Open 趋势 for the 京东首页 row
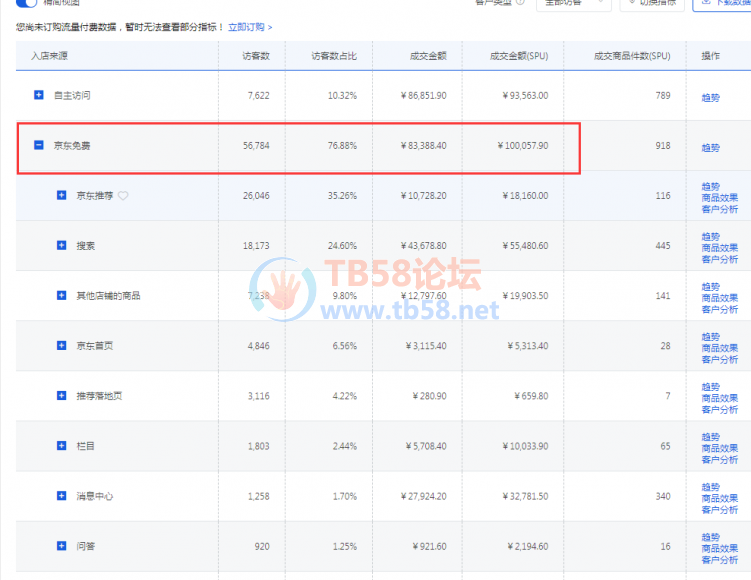751x580 pixels. click(x=710, y=337)
